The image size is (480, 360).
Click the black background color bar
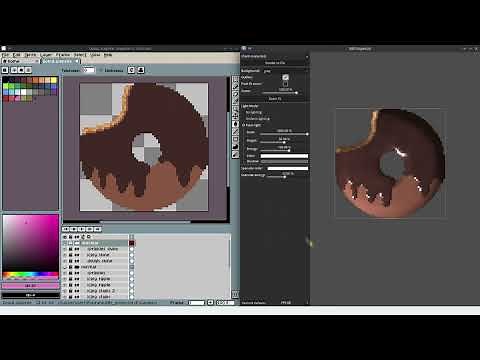30,295
